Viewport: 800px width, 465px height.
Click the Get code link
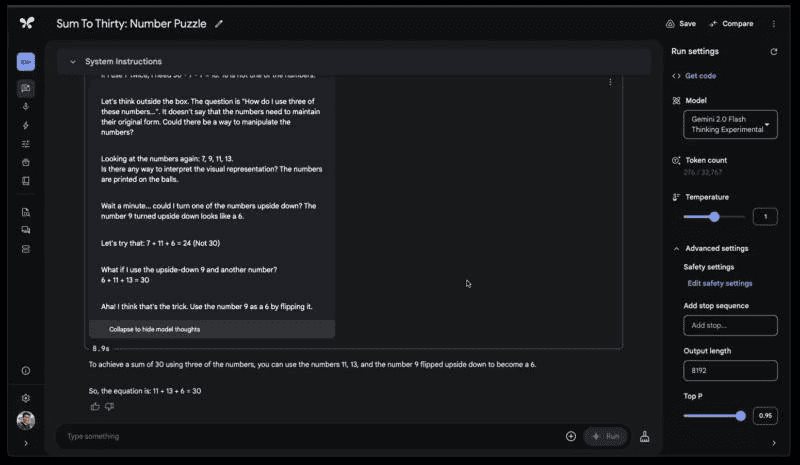(x=699, y=76)
